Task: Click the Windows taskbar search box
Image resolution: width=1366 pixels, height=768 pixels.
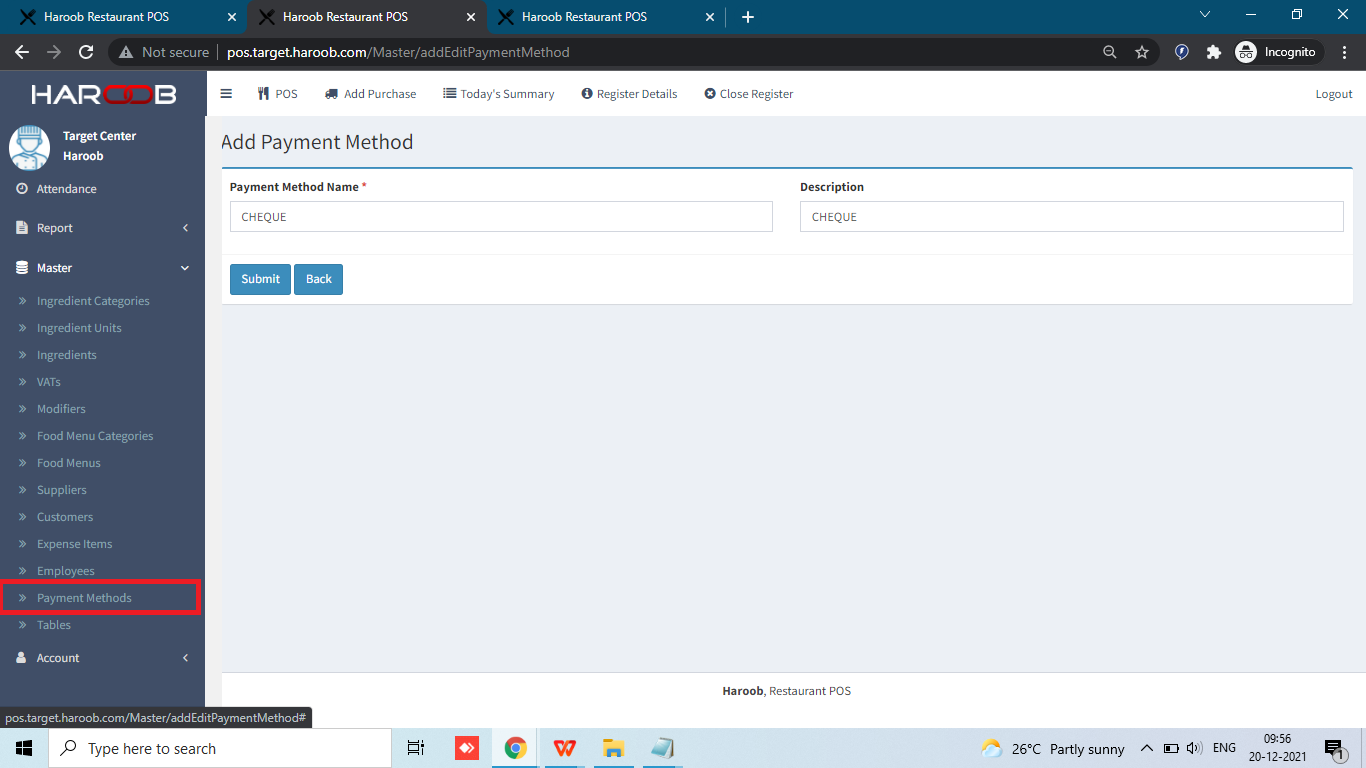Action: click(x=220, y=748)
